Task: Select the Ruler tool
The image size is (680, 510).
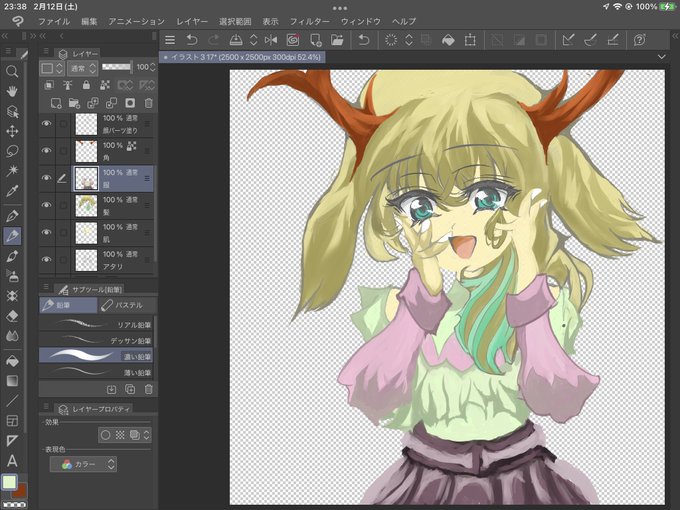Action: [12, 441]
